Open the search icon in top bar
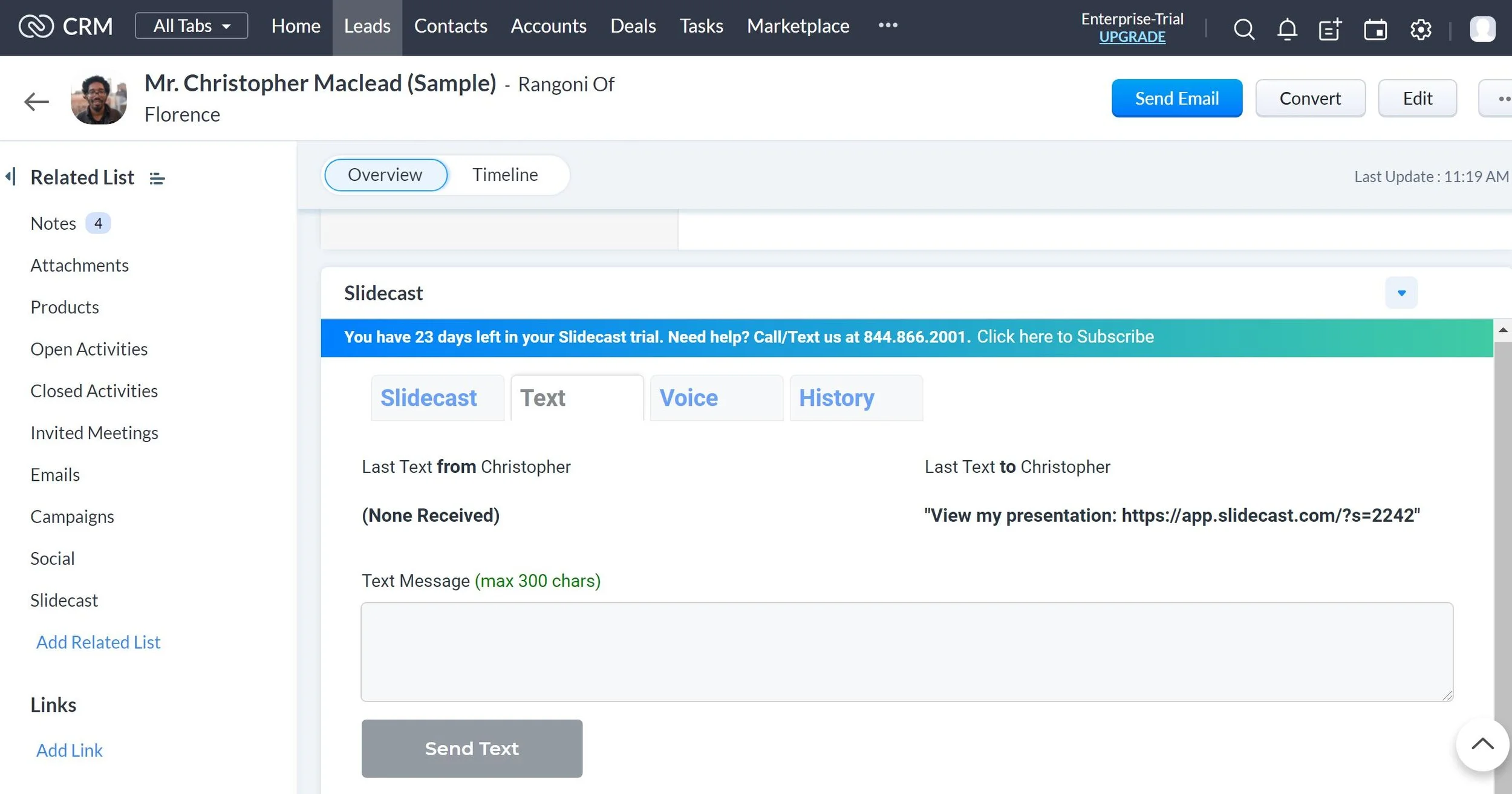1512x794 pixels. 1243,28
